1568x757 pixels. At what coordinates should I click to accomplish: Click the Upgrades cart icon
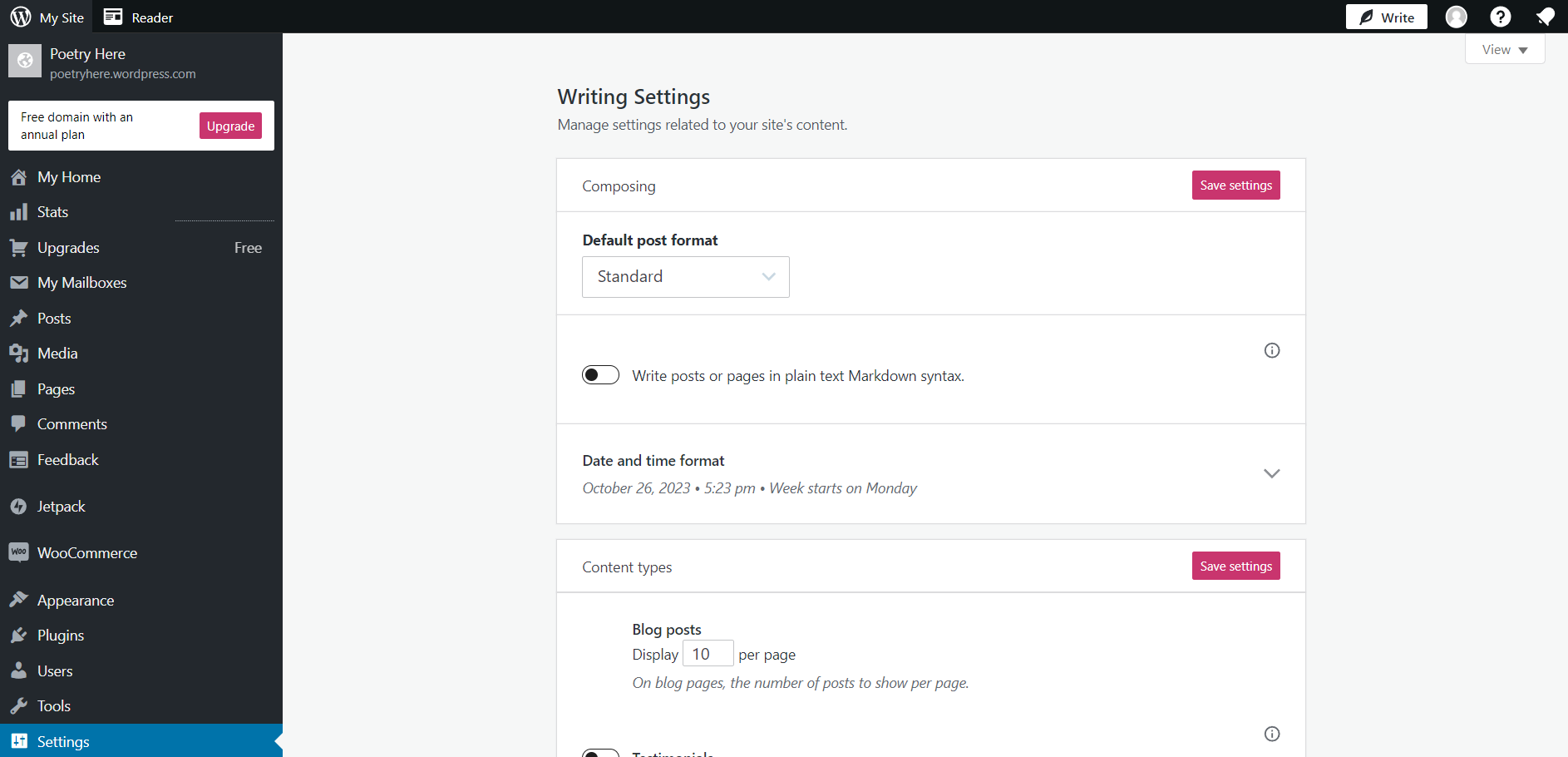pyautogui.click(x=19, y=248)
